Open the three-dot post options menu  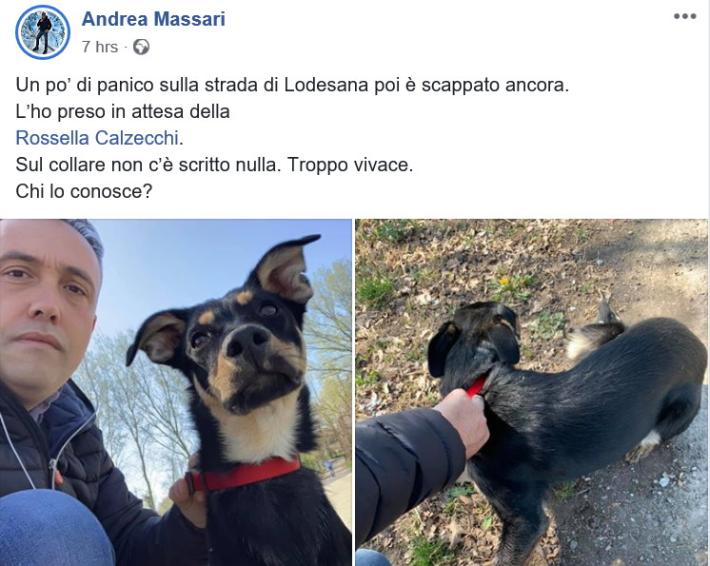pyautogui.click(x=685, y=17)
